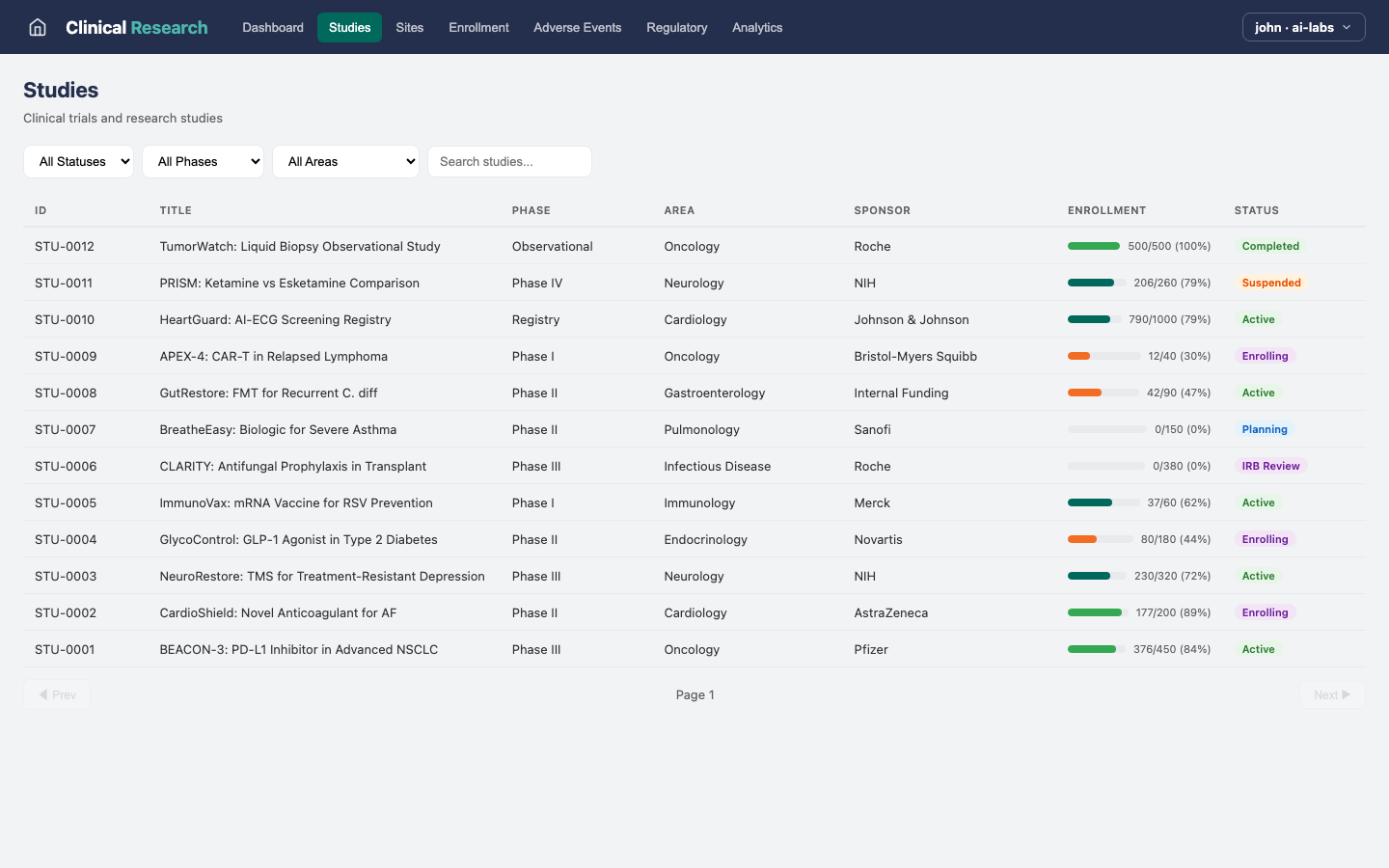Open the BEACON-3 study row
This screenshot has height=868, width=1389.
coord(298,650)
